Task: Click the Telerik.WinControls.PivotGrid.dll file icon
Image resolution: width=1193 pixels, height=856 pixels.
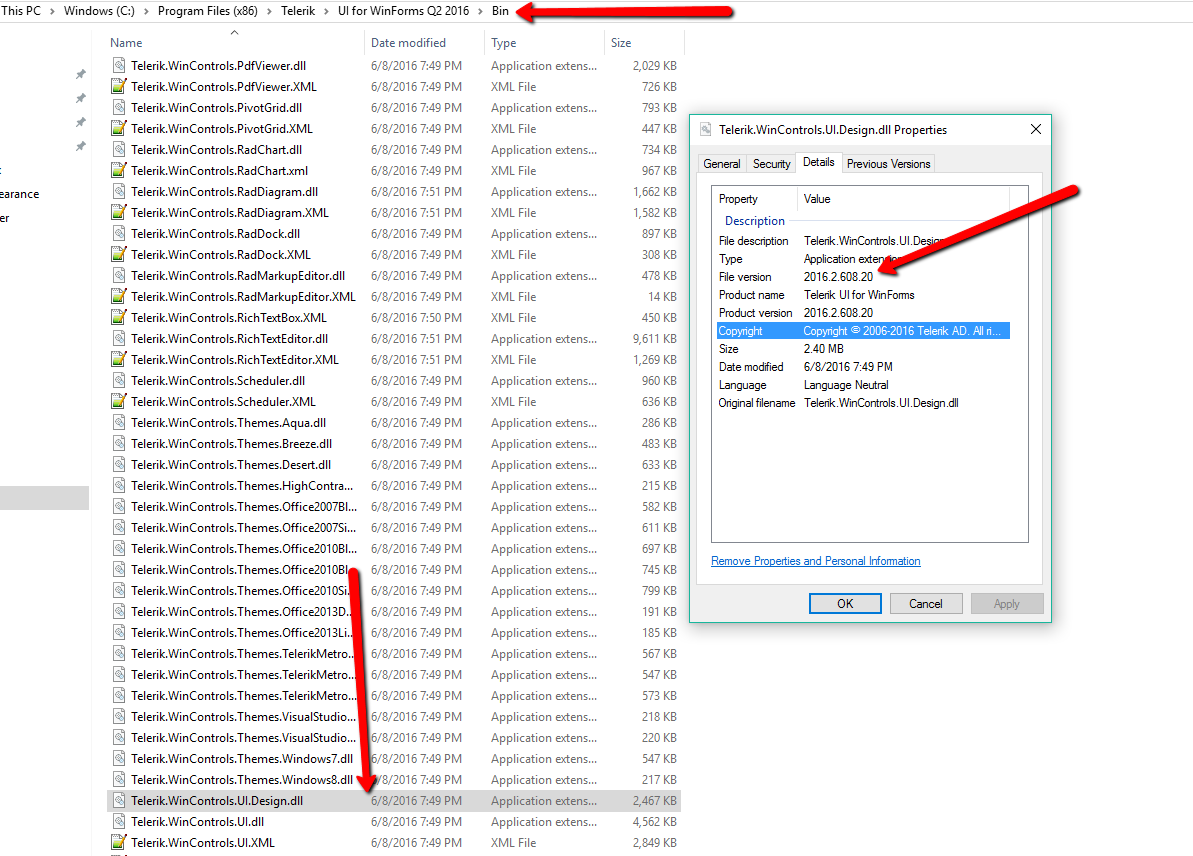Action: coord(119,107)
